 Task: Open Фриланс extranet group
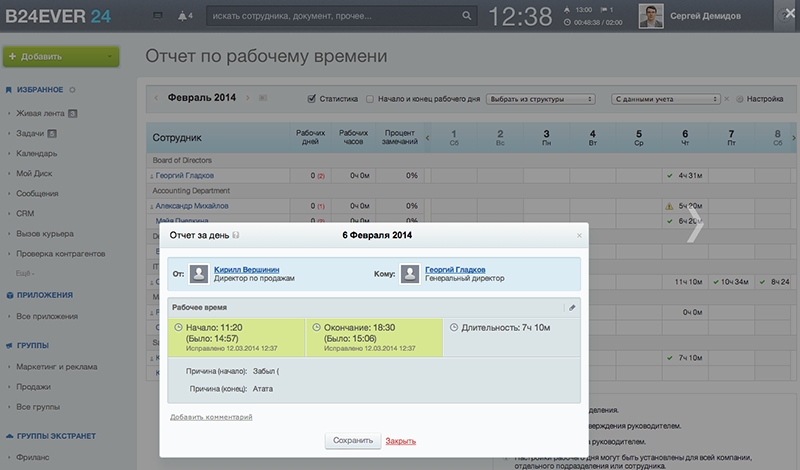[33, 457]
